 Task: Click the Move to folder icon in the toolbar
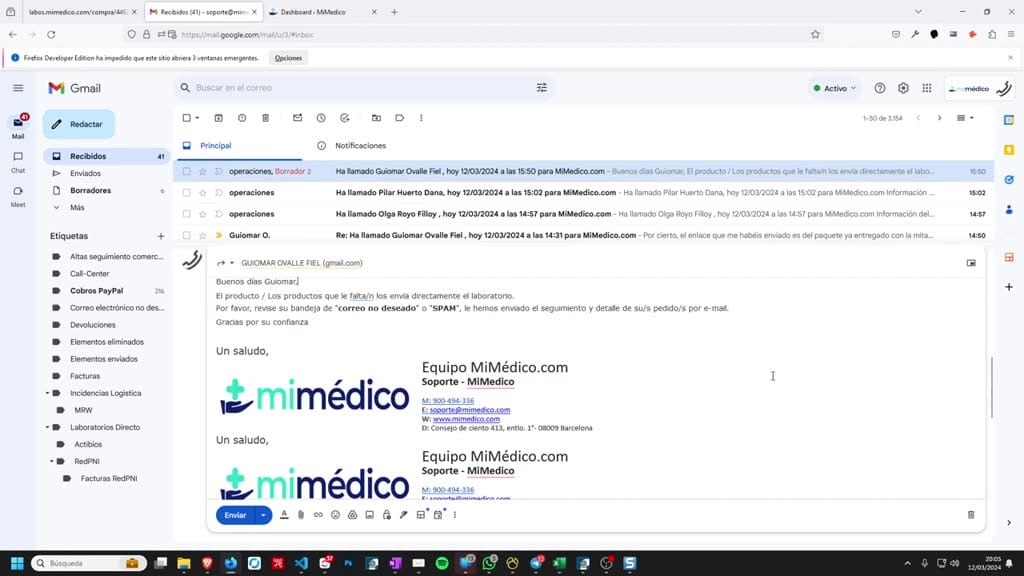coord(376,118)
